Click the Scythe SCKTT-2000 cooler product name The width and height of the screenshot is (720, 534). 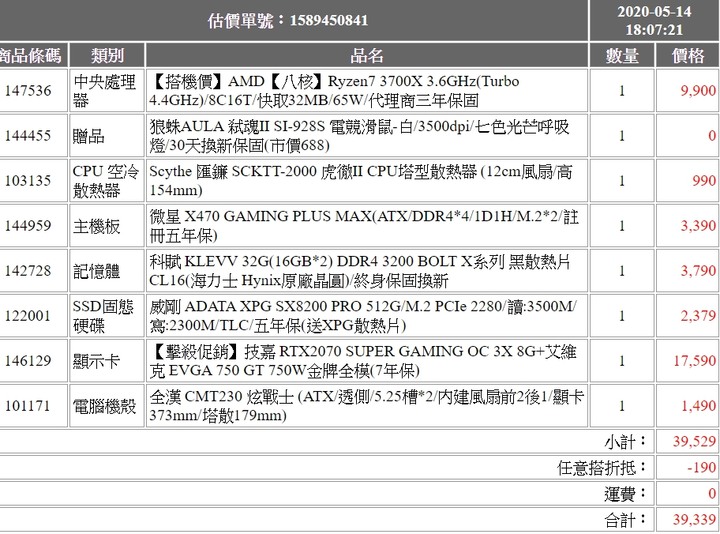point(361,180)
